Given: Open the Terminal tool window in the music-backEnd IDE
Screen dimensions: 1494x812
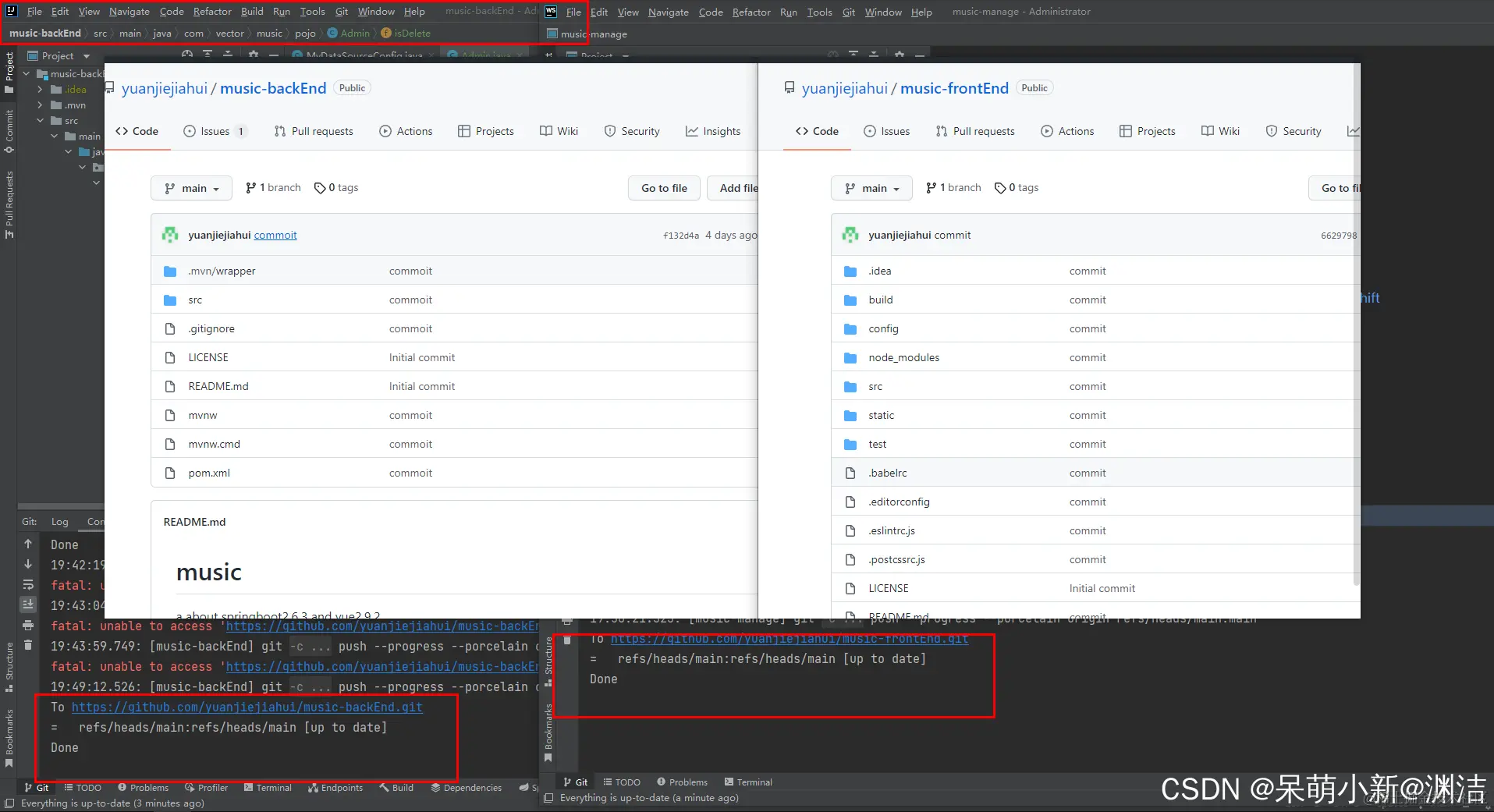Looking at the screenshot, I should [268, 788].
